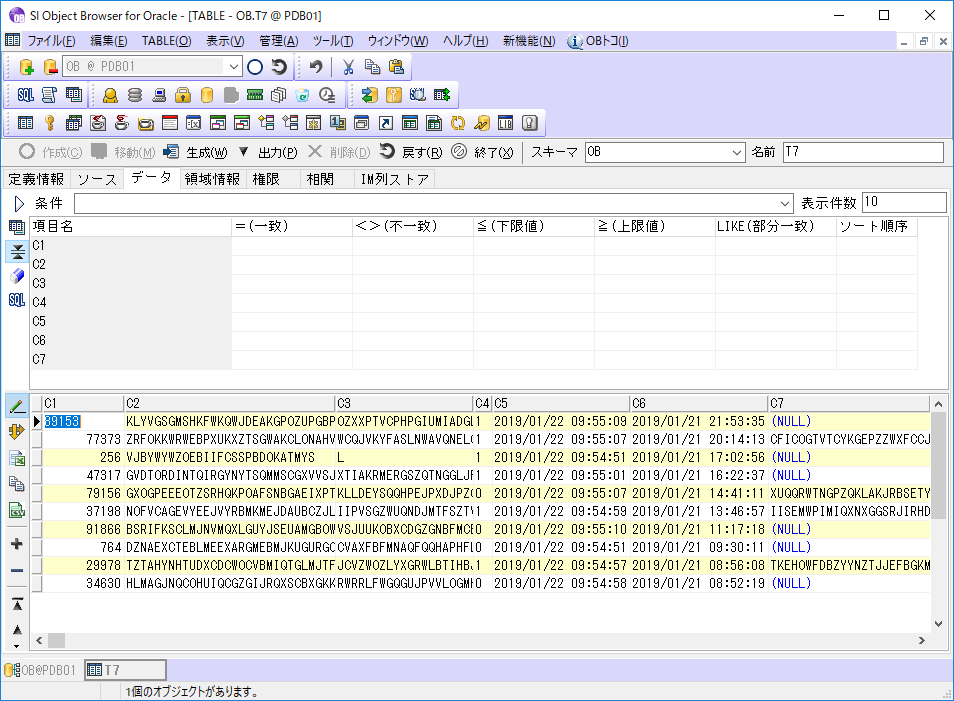Open the OB @ PDB01 connection dropdown
This screenshot has height=701, width=954.
(x=234, y=67)
